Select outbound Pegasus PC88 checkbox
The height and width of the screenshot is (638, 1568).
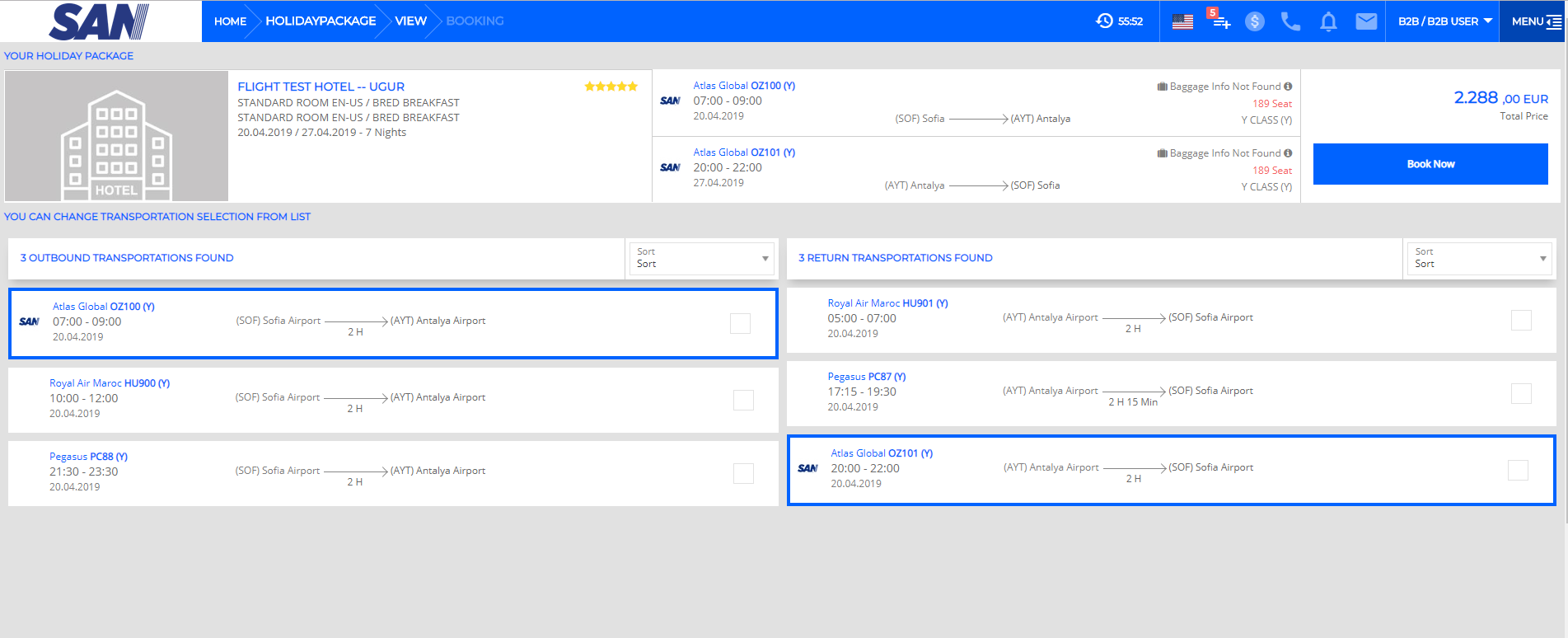click(x=743, y=473)
